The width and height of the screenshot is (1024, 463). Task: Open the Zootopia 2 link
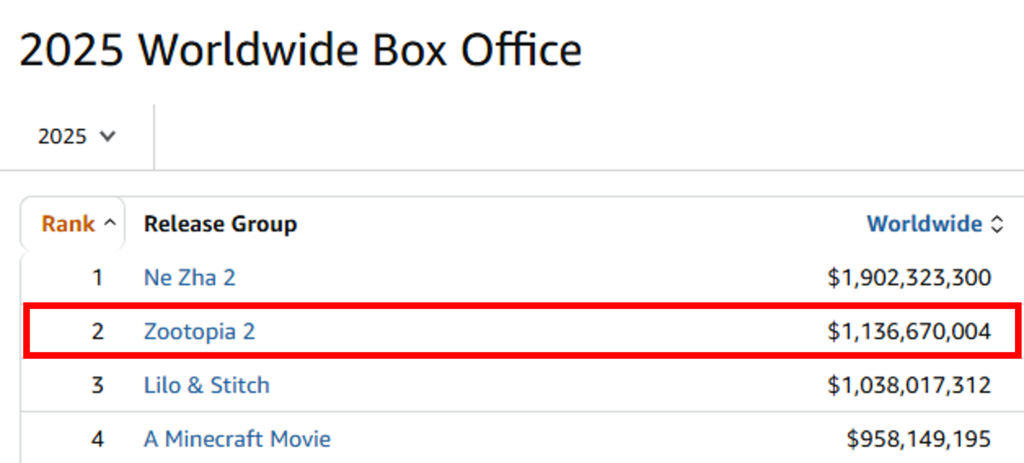coord(199,332)
